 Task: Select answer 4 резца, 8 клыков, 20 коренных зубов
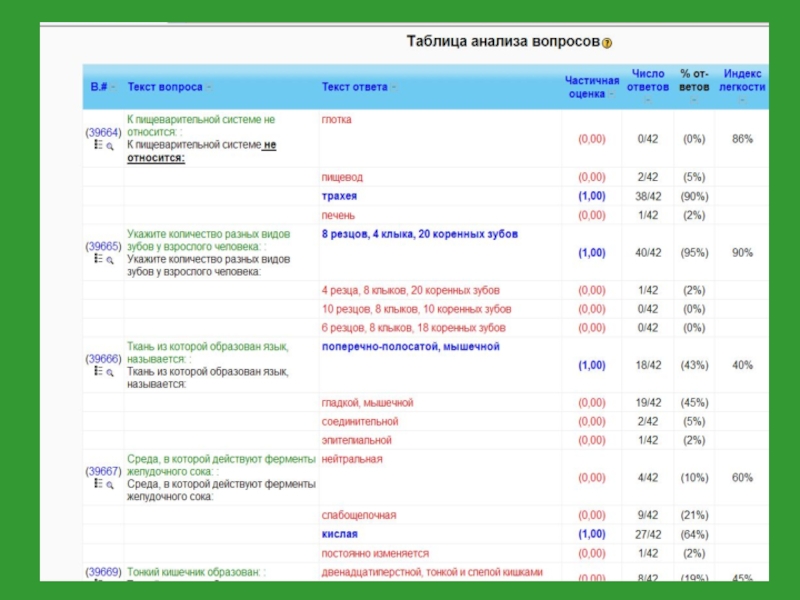point(410,290)
